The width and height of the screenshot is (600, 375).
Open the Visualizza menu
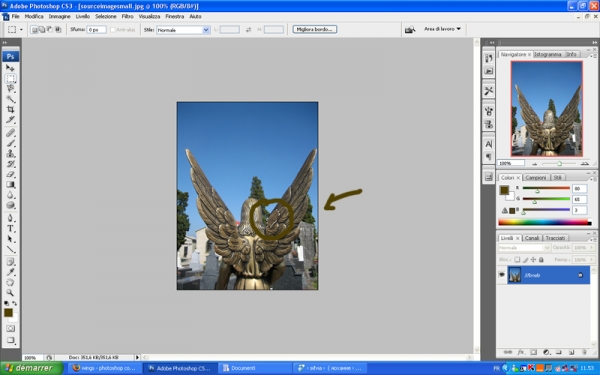pyautogui.click(x=149, y=16)
